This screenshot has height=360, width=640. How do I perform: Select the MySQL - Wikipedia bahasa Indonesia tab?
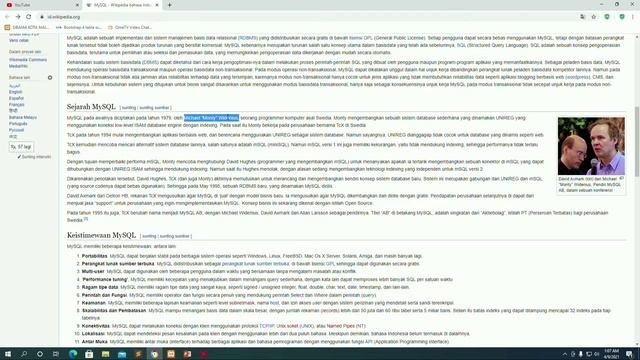tap(122, 5)
